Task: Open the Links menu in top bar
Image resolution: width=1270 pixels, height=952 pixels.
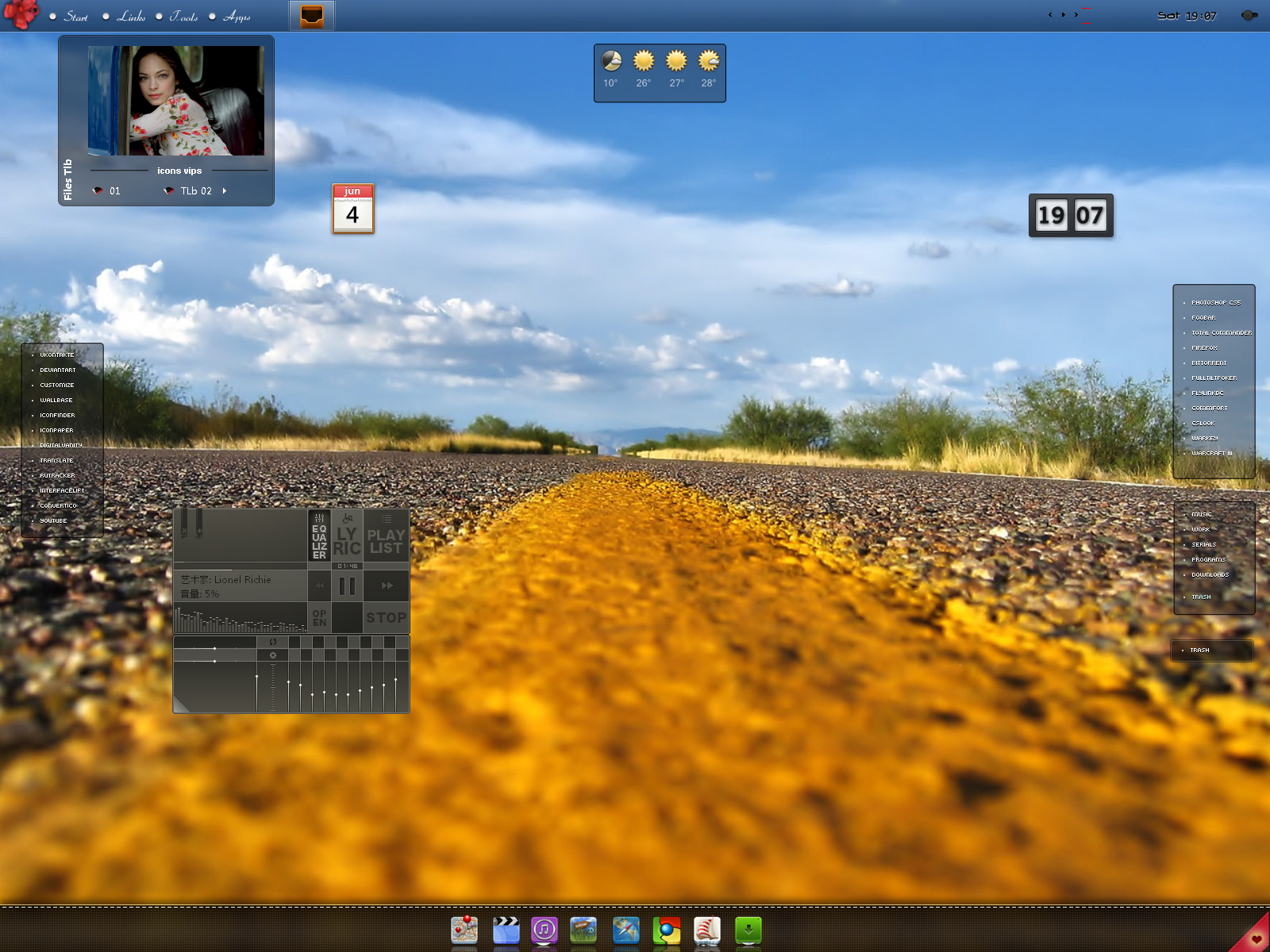Action: pos(131,17)
